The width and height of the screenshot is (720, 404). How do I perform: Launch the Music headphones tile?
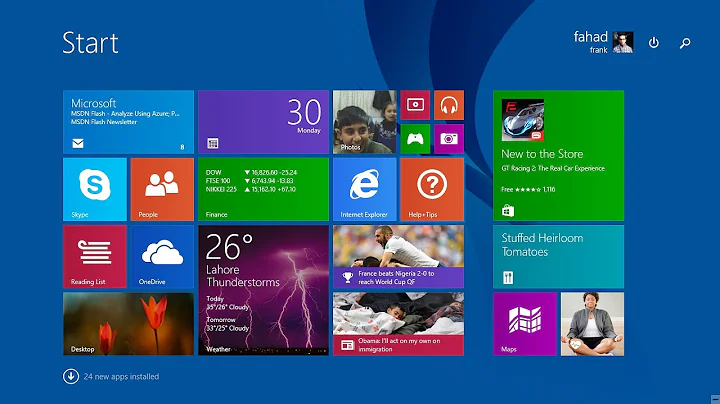[449, 105]
